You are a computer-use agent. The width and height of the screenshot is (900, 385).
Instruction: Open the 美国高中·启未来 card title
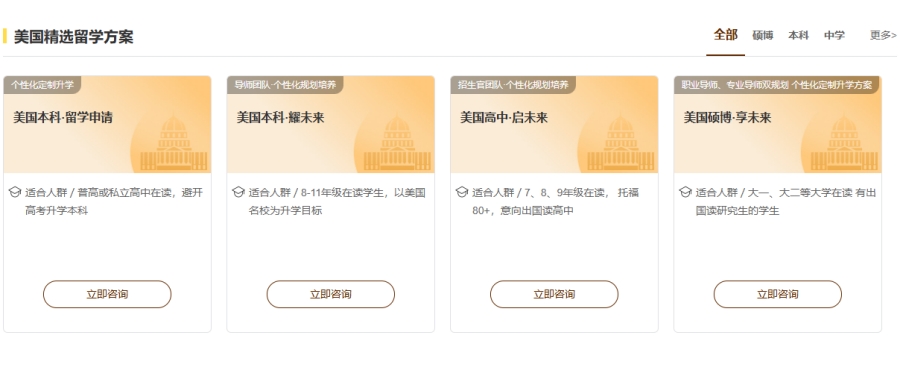504,118
